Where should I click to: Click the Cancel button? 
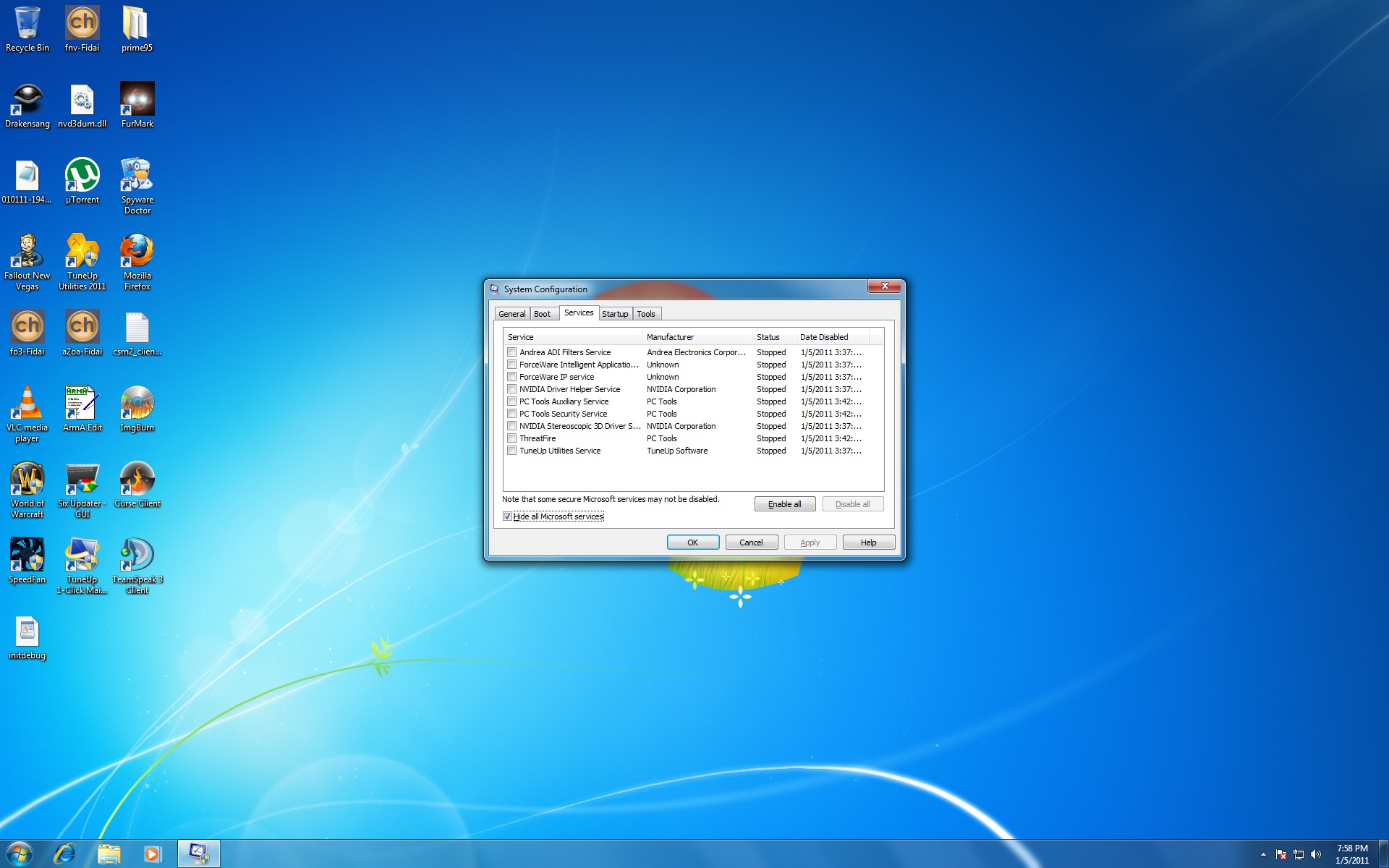pos(752,542)
